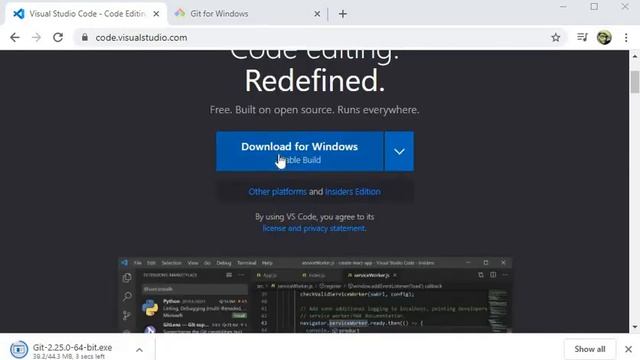Click the page vertical scrollbar thumb
640x360 pixels.
coord(635,82)
